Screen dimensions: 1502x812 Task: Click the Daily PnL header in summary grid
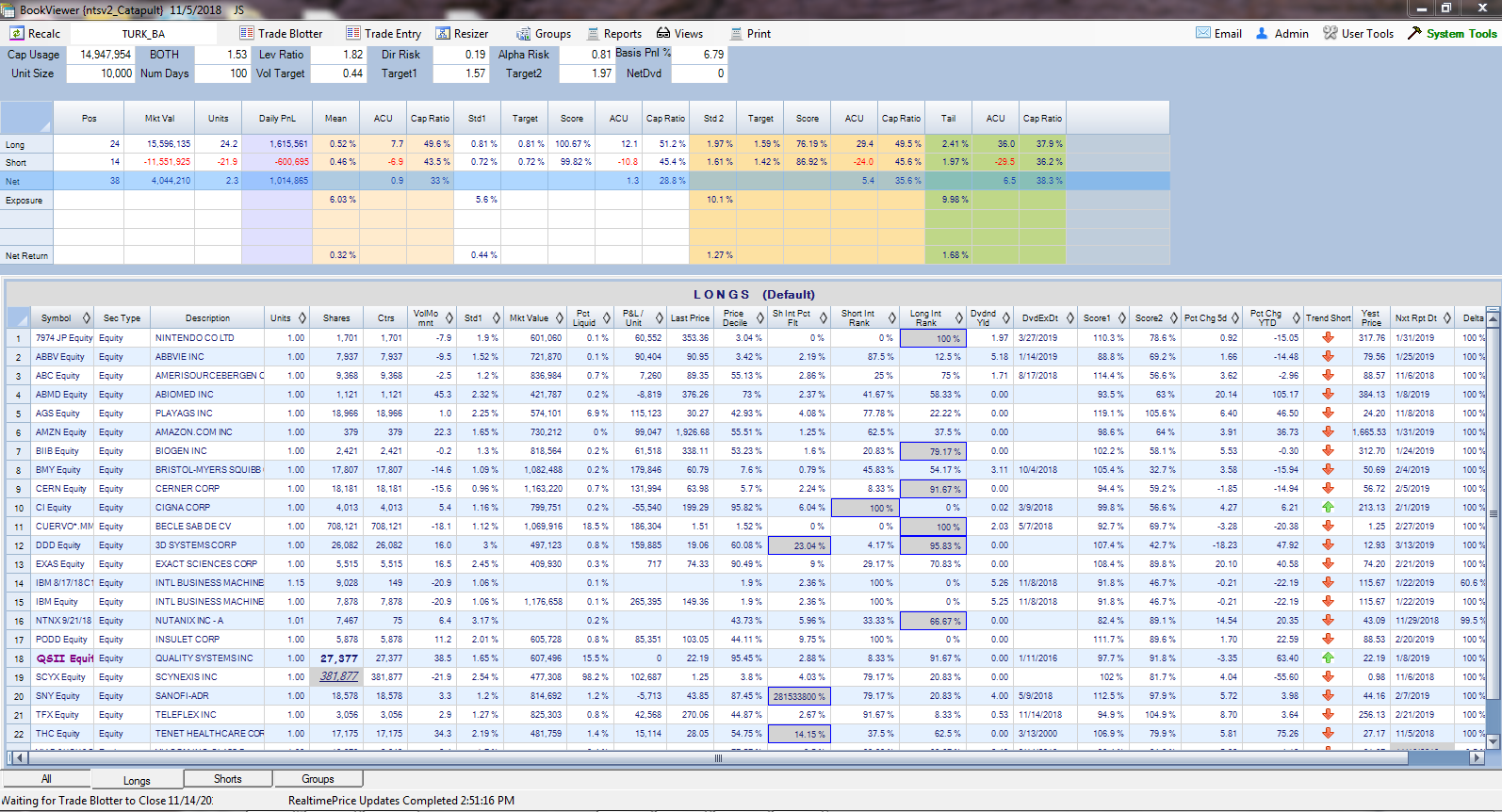277,119
